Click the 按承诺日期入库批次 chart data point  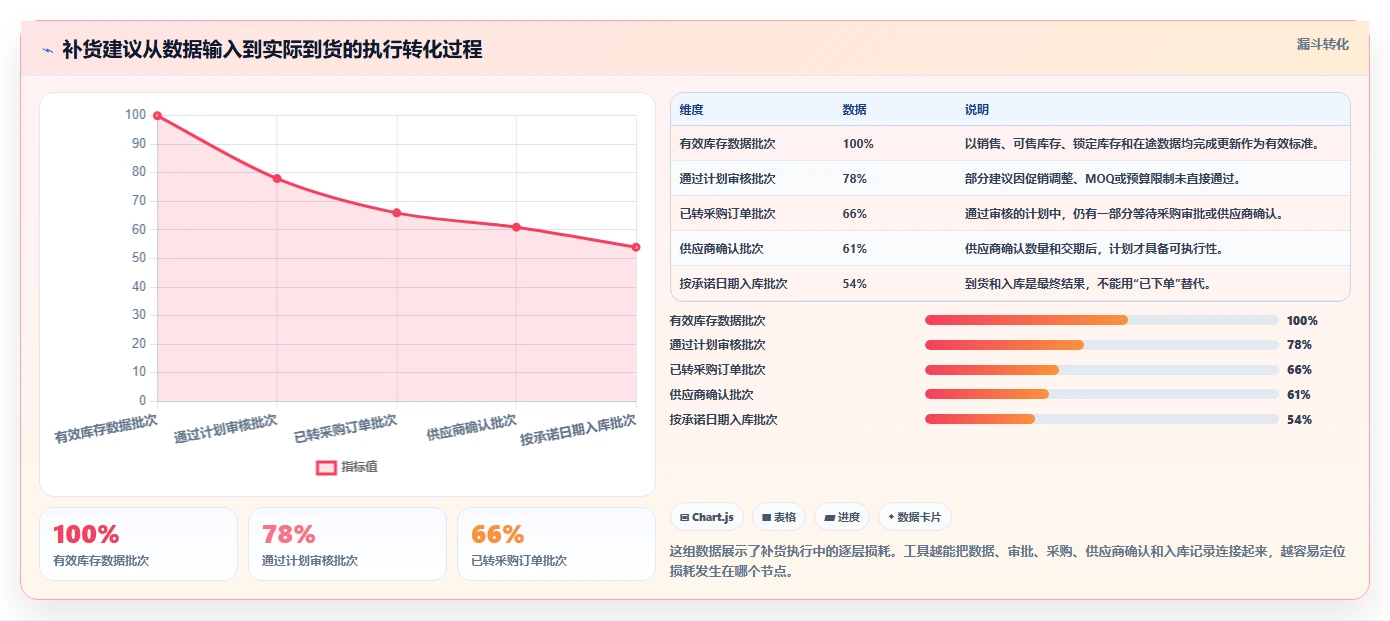click(636, 247)
